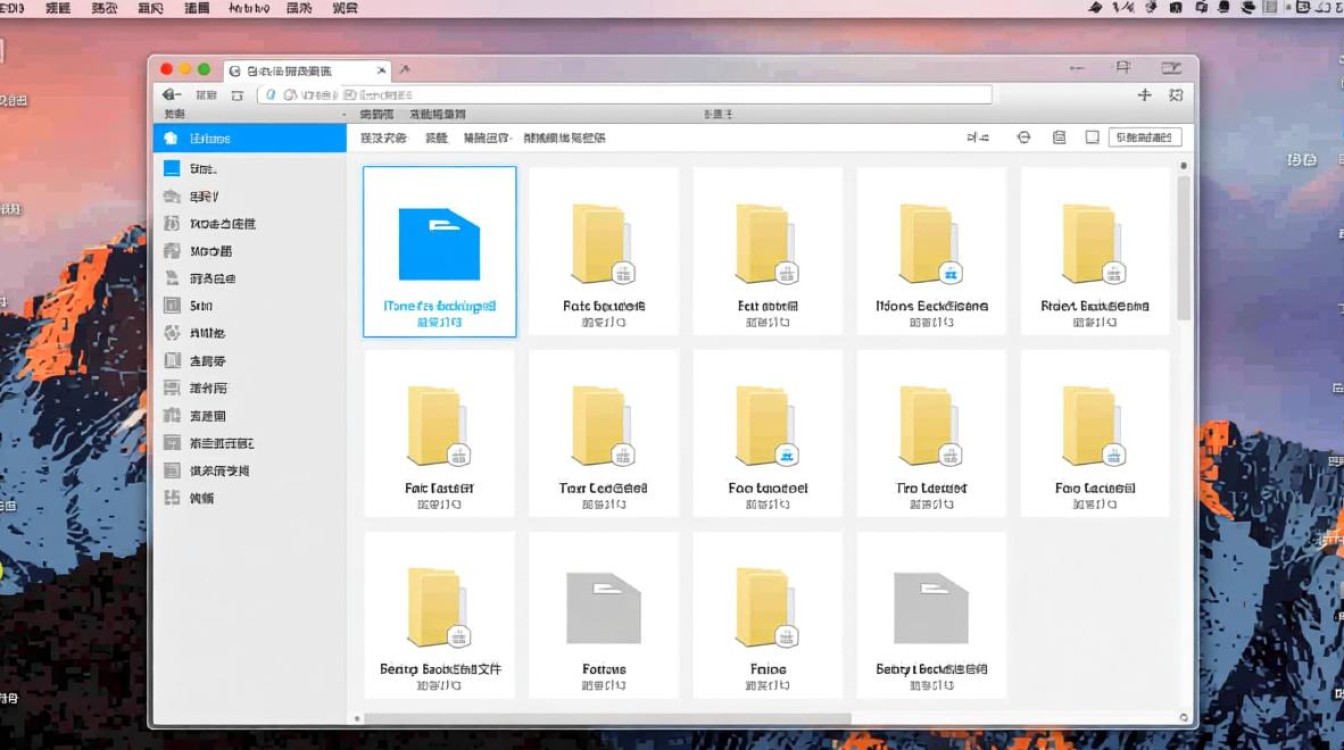Open a new tab with the plus button
This screenshot has height=750, width=1344.
pyautogui.click(x=1144, y=94)
